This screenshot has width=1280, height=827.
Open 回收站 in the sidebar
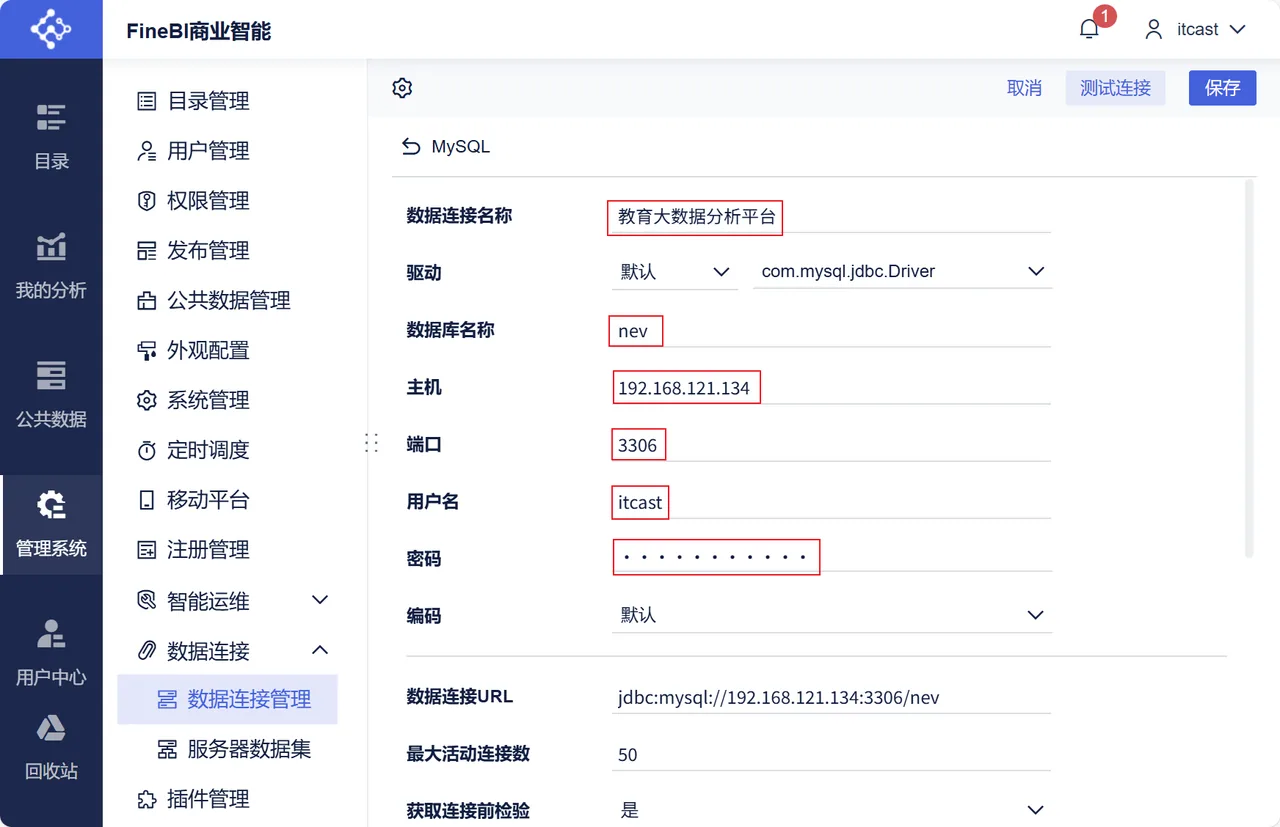(x=51, y=747)
